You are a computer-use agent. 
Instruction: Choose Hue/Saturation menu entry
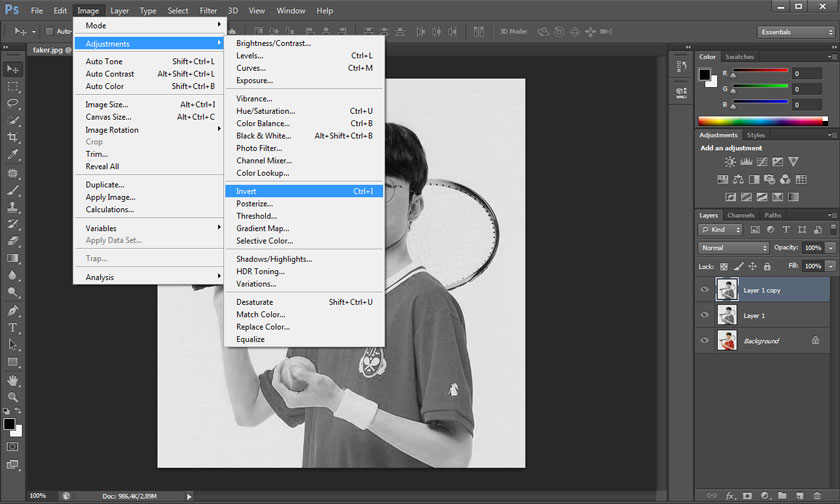304,111
